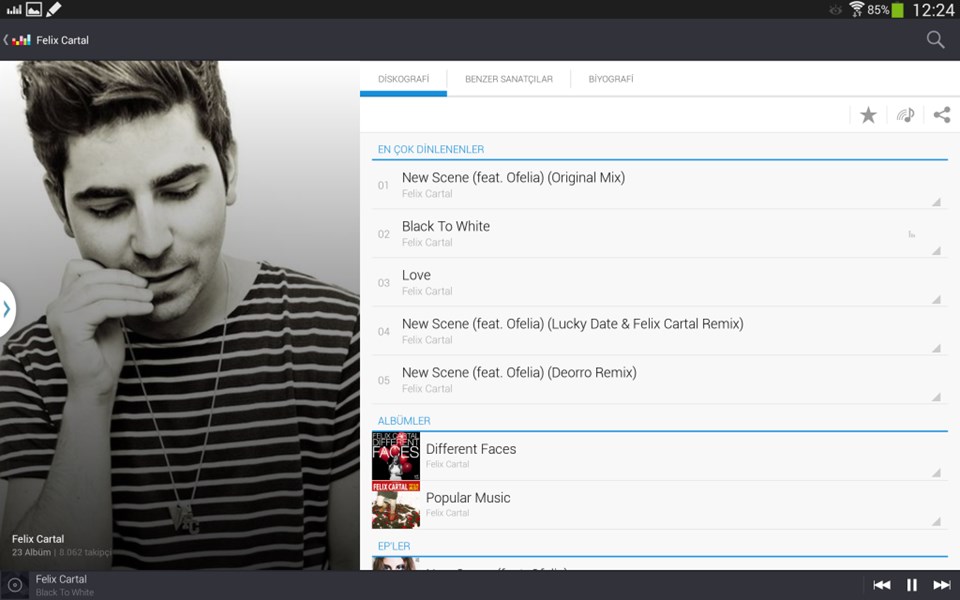Play New Scene (feat. Ofelia) (Original Mix)
960x600 pixels.
[x=659, y=185]
